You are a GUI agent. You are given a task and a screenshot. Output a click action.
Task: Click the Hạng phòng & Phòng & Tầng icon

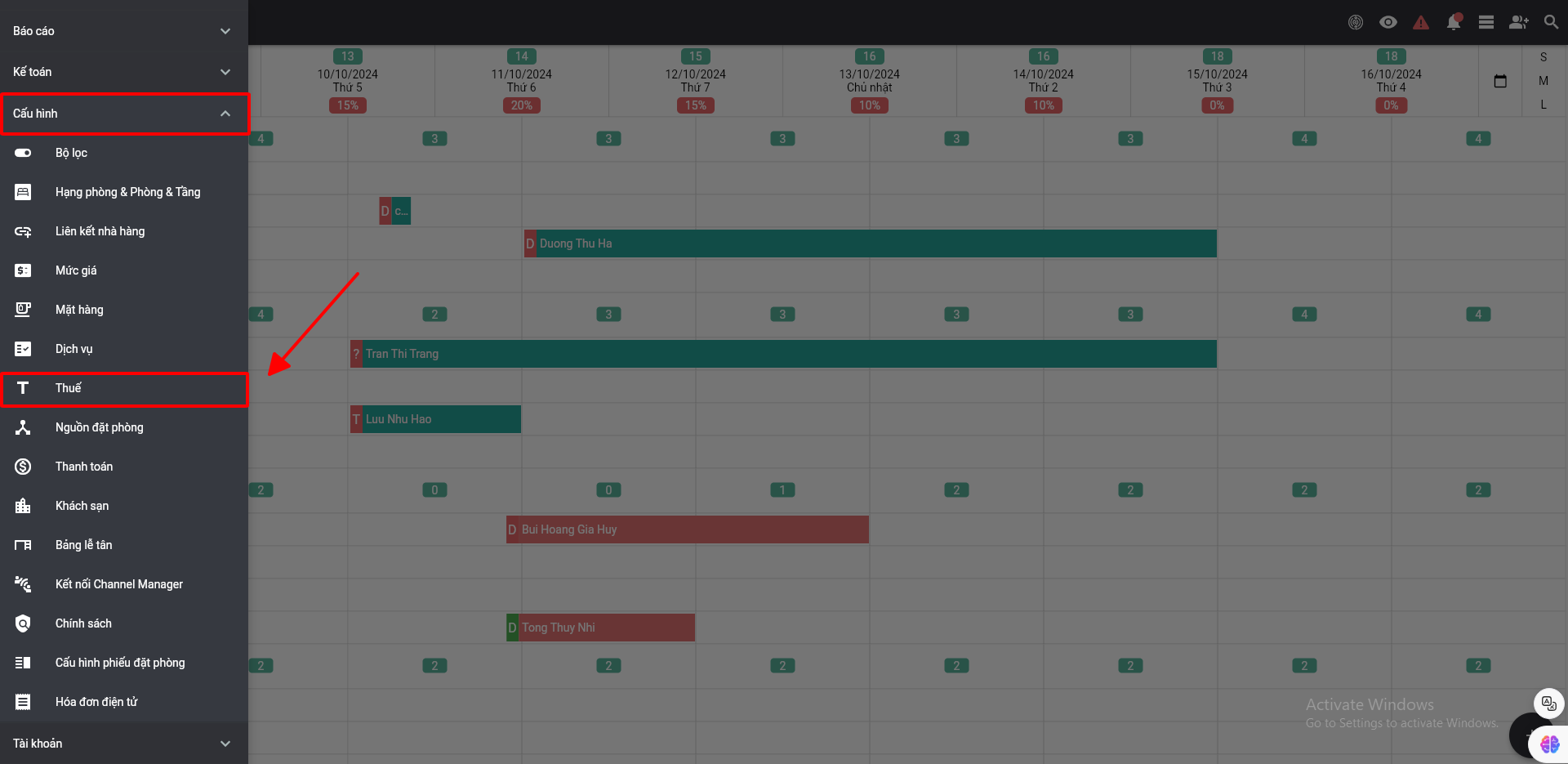[23, 192]
